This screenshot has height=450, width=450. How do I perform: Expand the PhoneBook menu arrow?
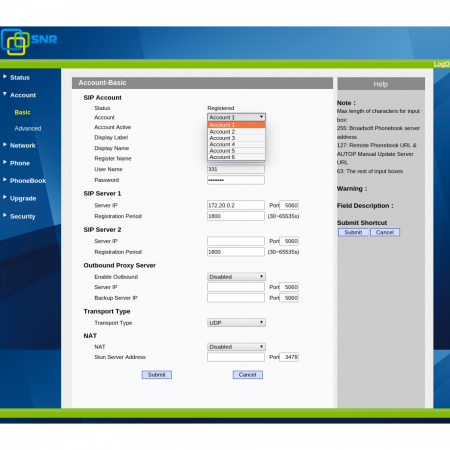[5, 180]
